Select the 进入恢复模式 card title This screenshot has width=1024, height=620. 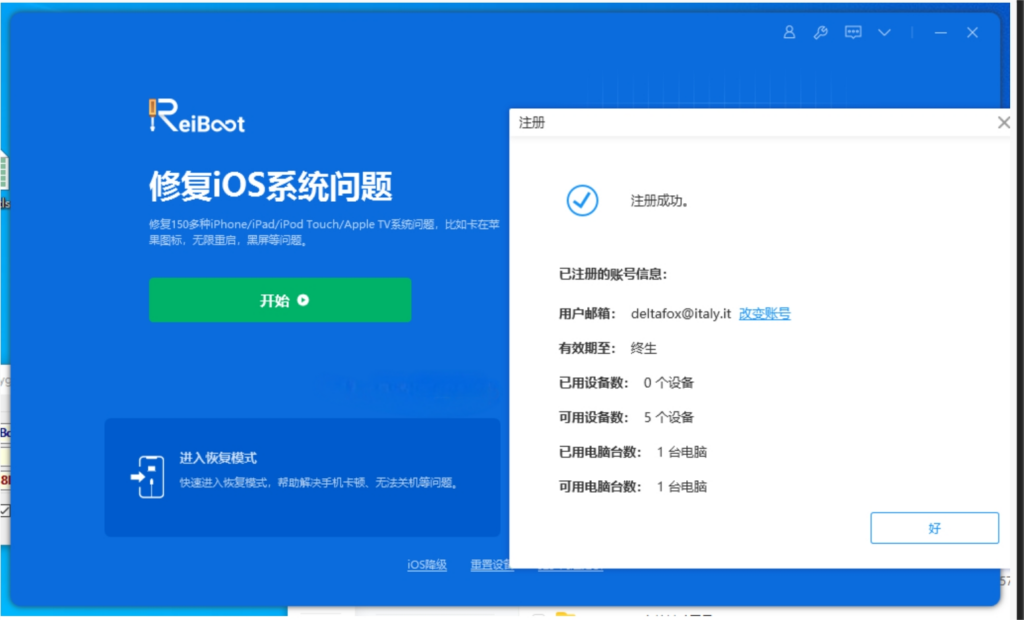tap(218, 458)
